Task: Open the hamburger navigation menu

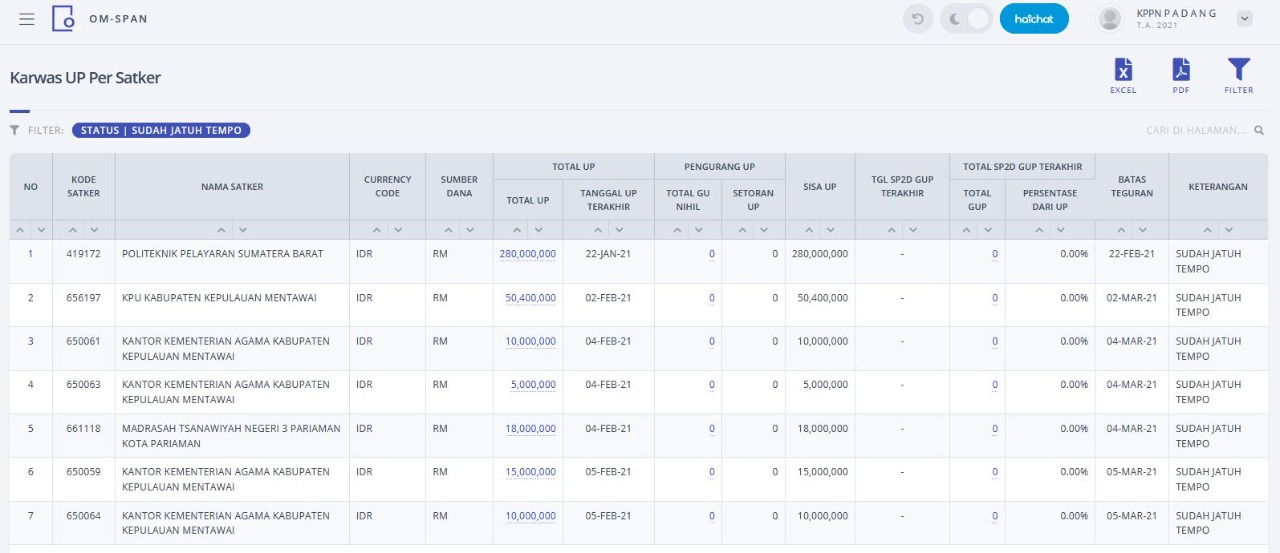Action: [x=27, y=19]
